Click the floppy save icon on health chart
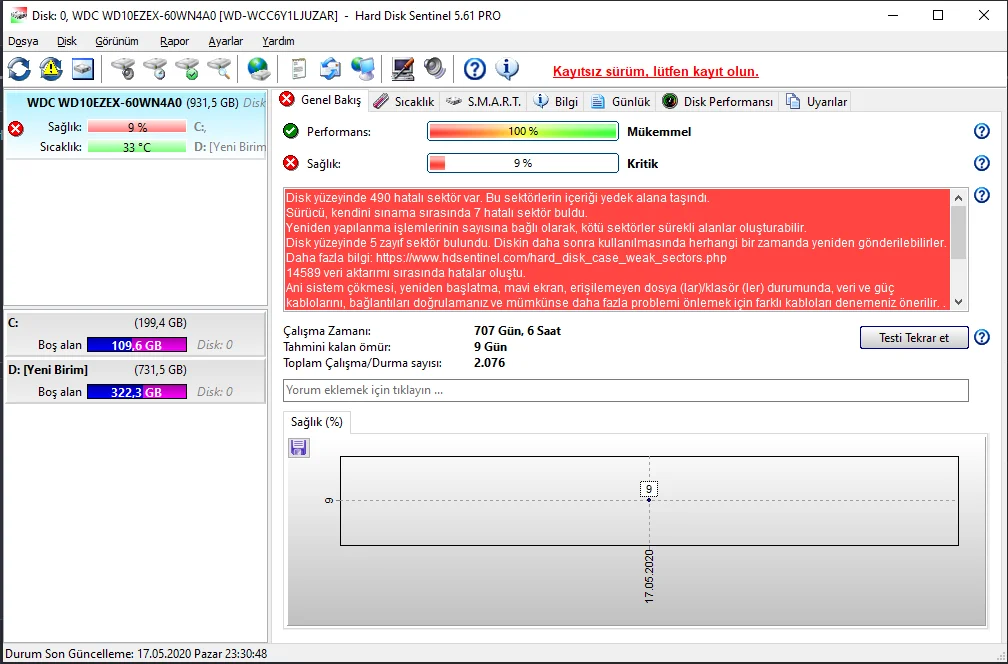This screenshot has width=1008, height=664. 298,447
